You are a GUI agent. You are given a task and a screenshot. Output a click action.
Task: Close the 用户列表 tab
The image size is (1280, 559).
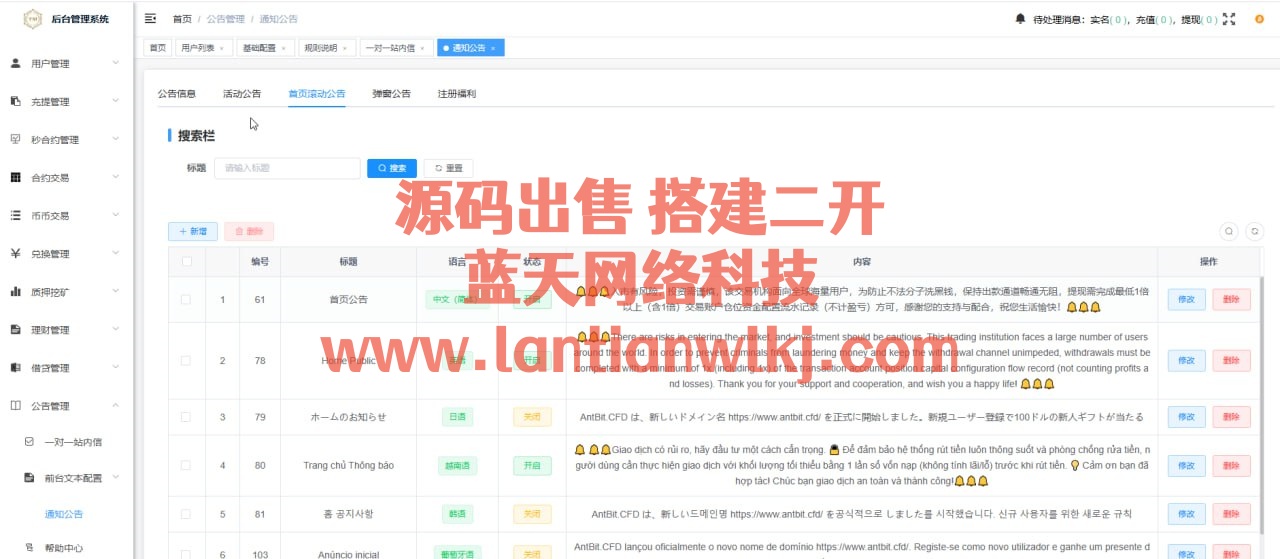tap(221, 48)
